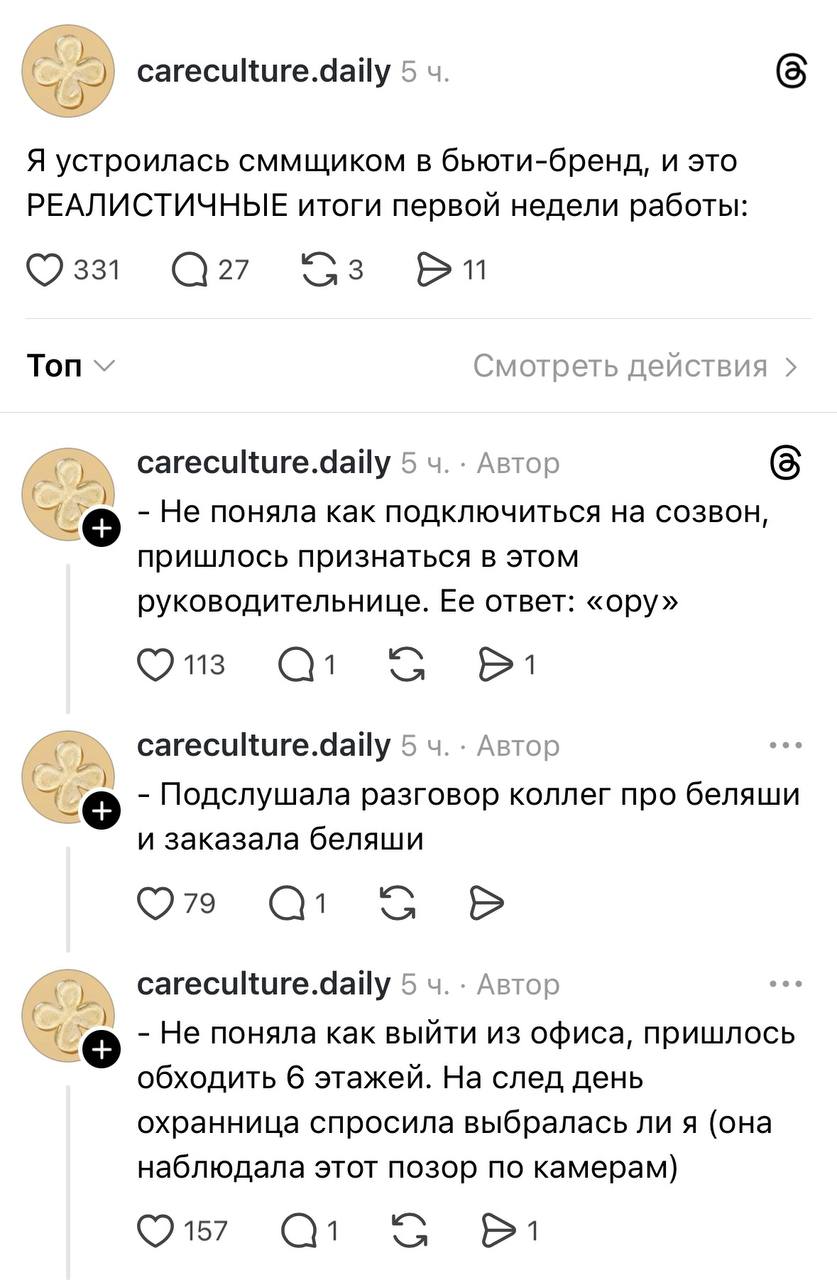Reply to the беляши comment
The width and height of the screenshot is (837, 1280).
(x=290, y=903)
